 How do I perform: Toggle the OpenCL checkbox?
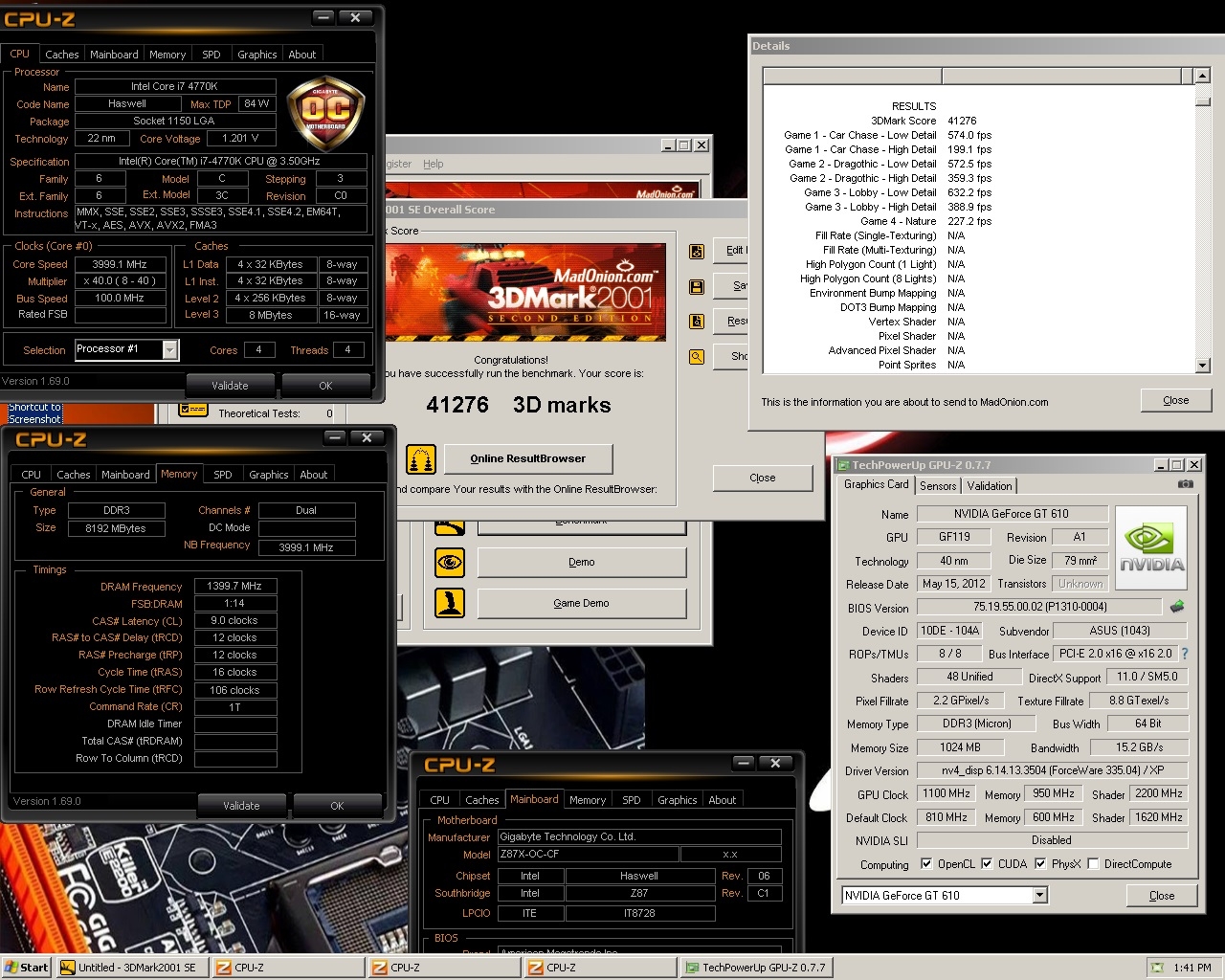[x=926, y=863]
